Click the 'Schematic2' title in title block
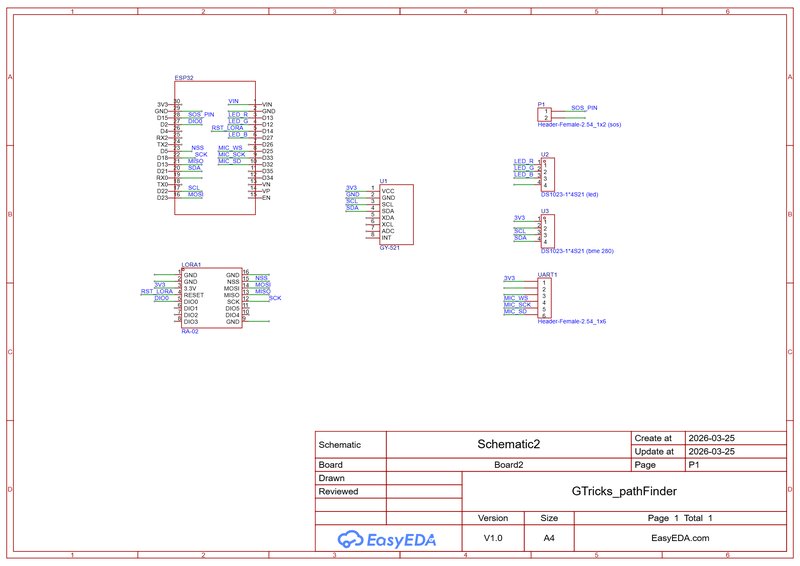 (x=508, y=444)
